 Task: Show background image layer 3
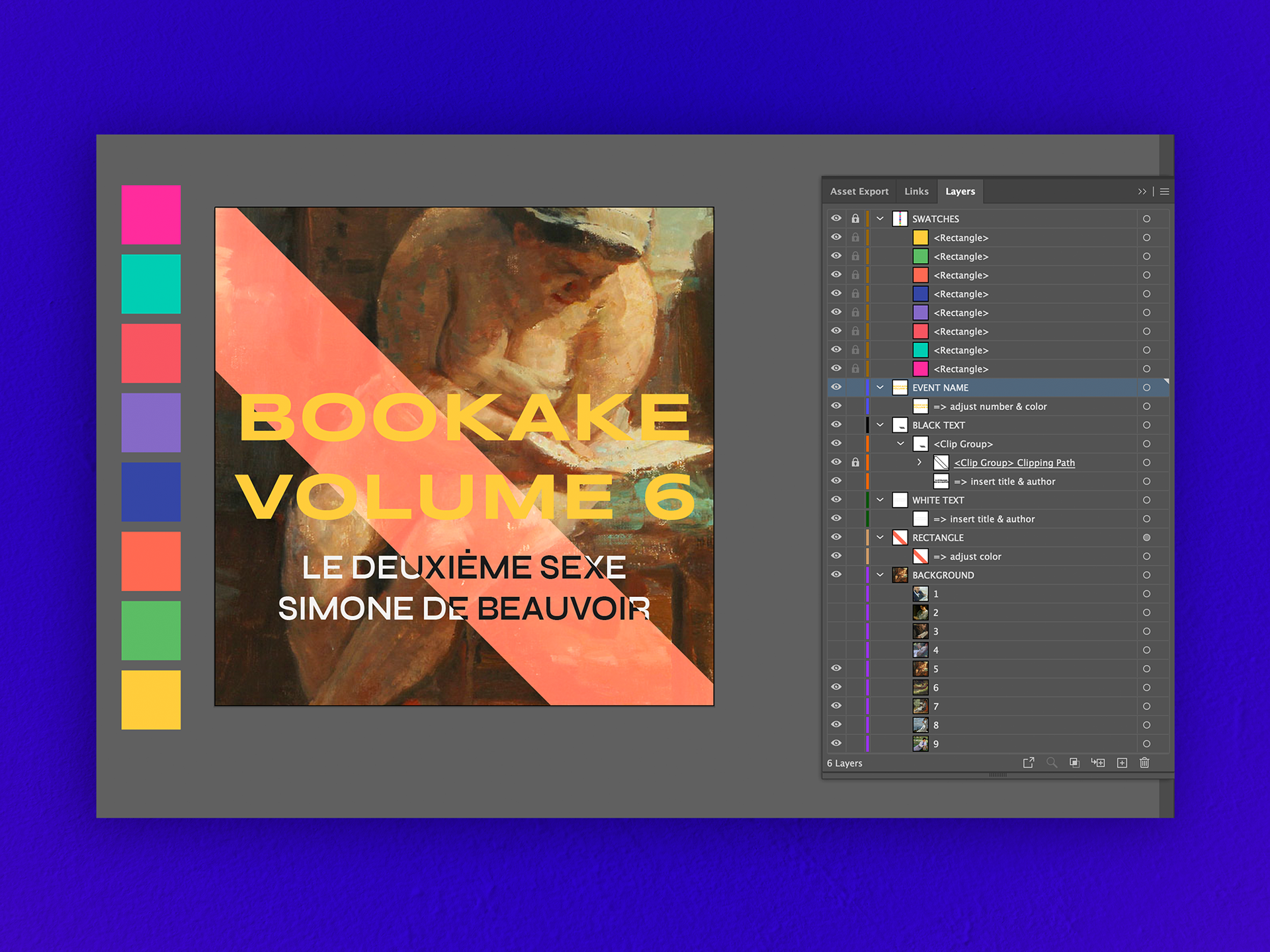coord(836,631)
